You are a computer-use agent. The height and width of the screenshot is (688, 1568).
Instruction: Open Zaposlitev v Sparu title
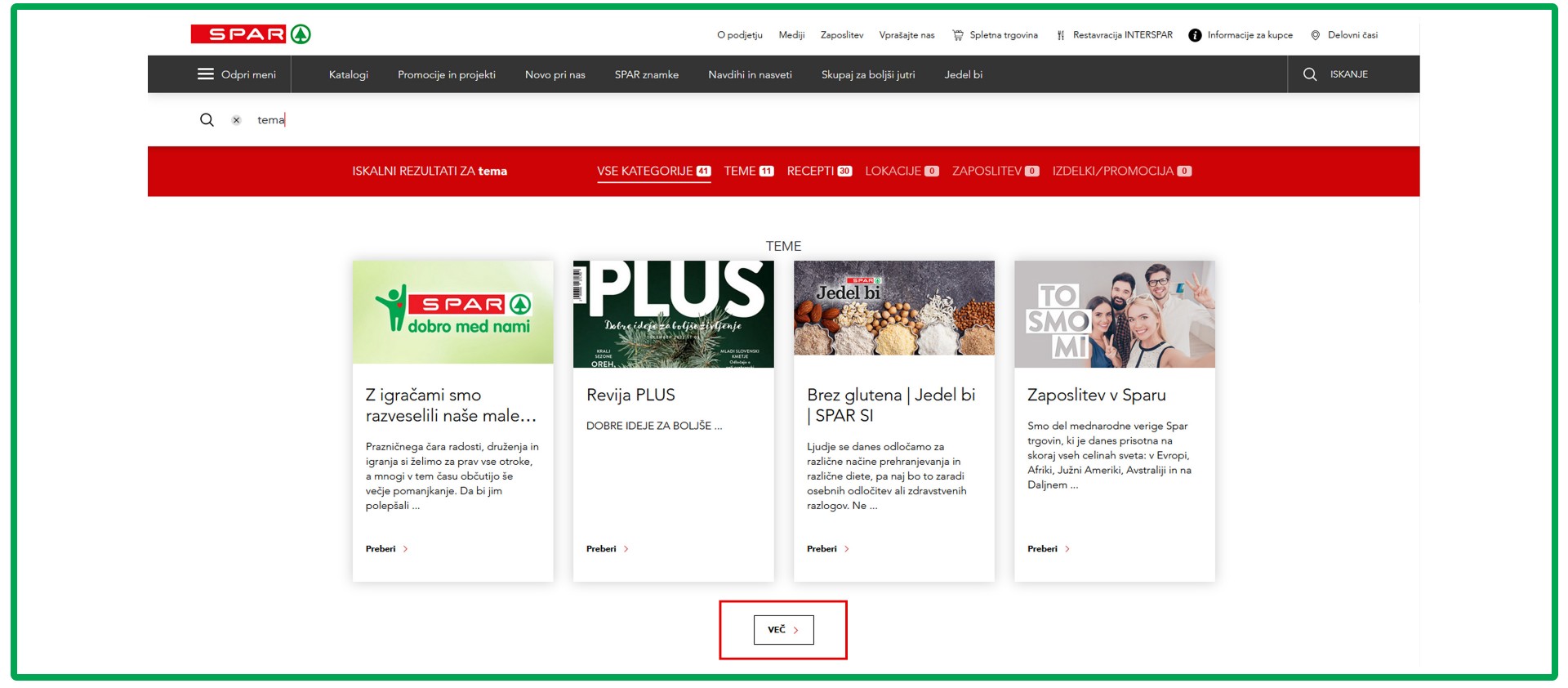[1097, 395]
